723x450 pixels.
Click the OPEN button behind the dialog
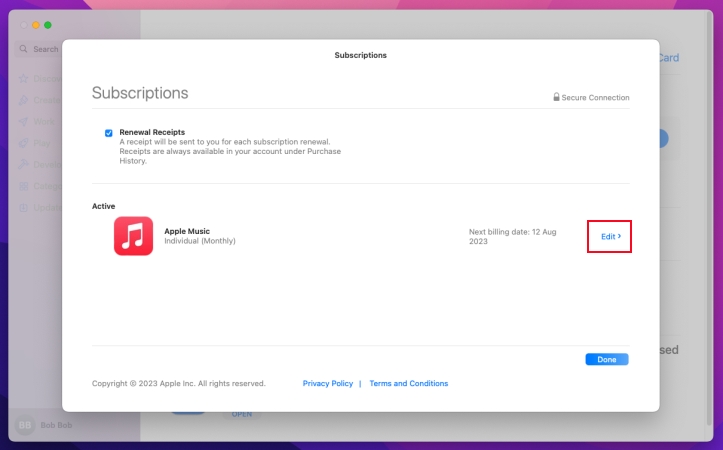(x=242, y=414)
